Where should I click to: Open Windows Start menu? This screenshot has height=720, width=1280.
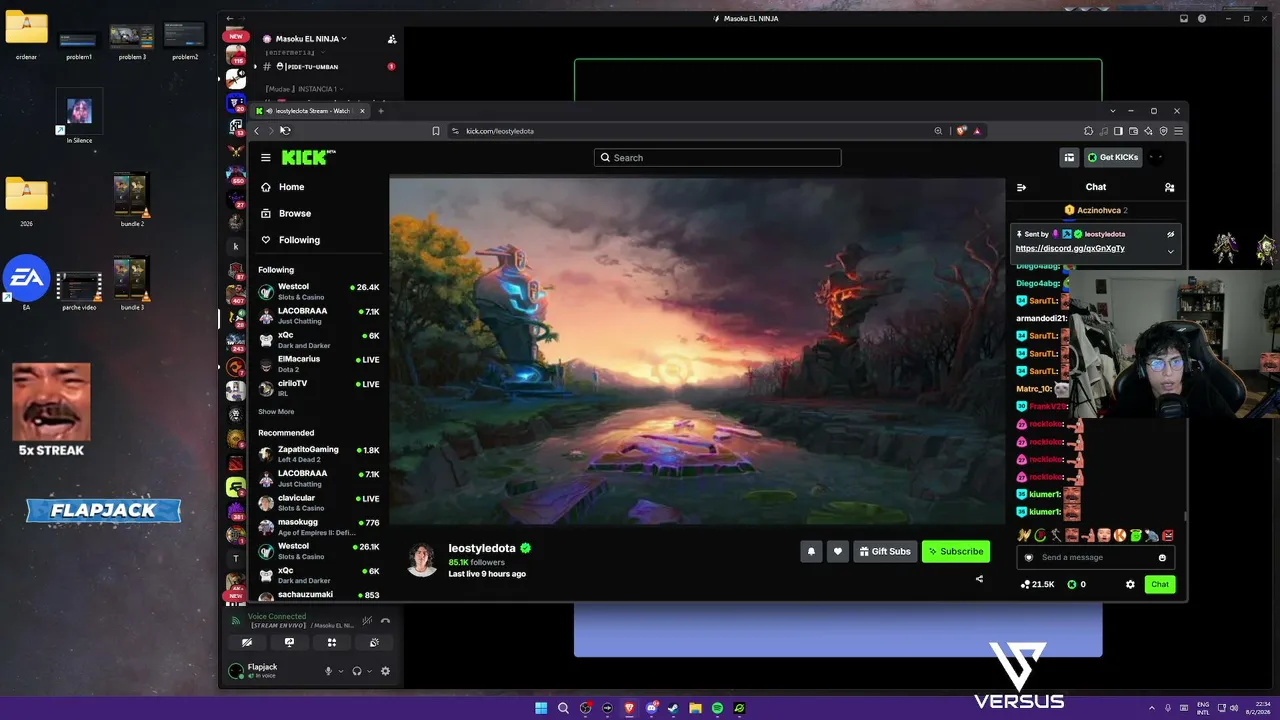(541, 708)
